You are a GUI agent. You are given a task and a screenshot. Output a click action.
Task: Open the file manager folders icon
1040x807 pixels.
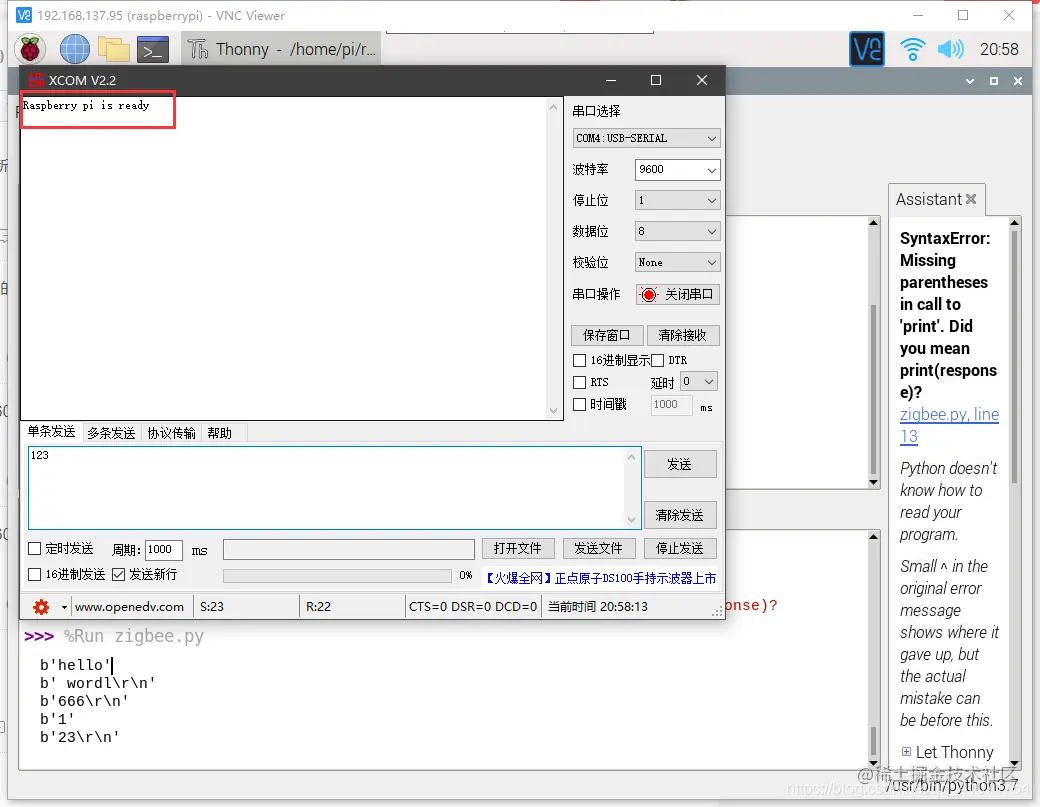pyautogui.click(x=113, y=50)
